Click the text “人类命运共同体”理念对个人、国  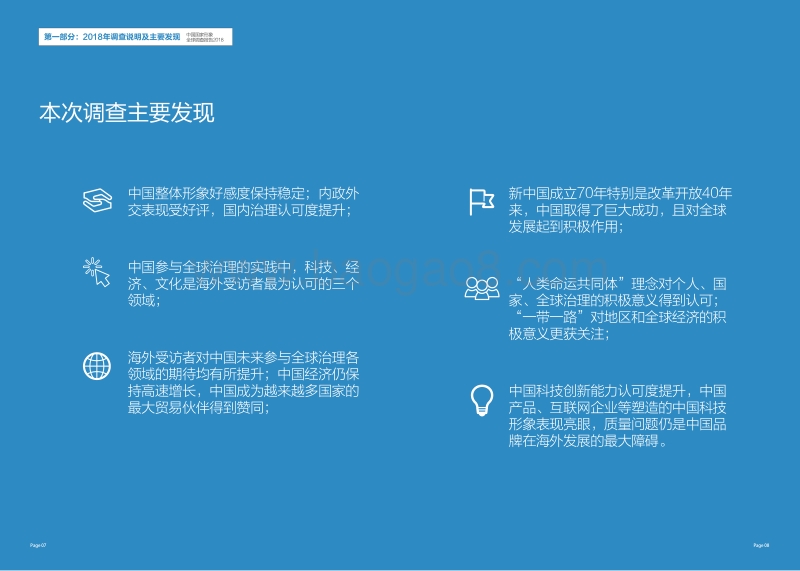pos(621,284)
